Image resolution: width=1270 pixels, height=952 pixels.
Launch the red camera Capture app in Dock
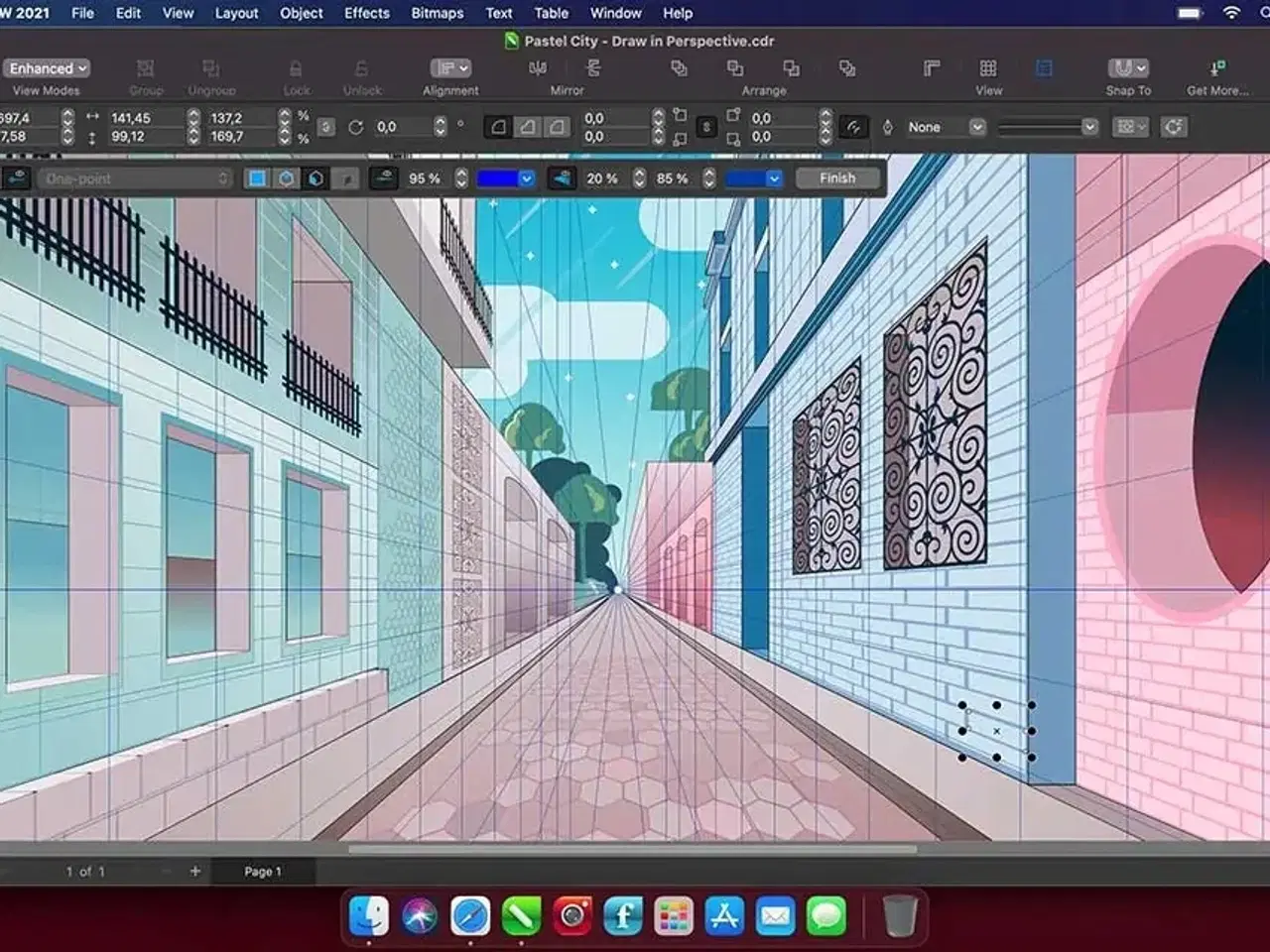572,916
